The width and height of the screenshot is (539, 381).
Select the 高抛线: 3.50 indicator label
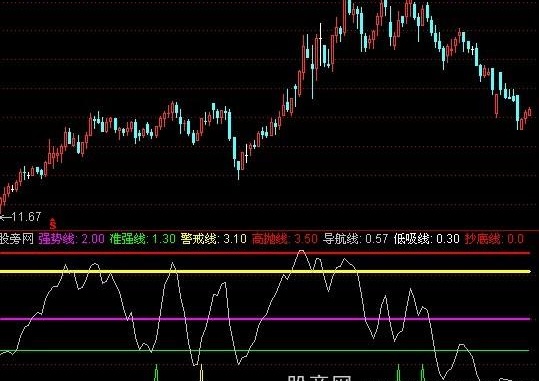point(285,238)
